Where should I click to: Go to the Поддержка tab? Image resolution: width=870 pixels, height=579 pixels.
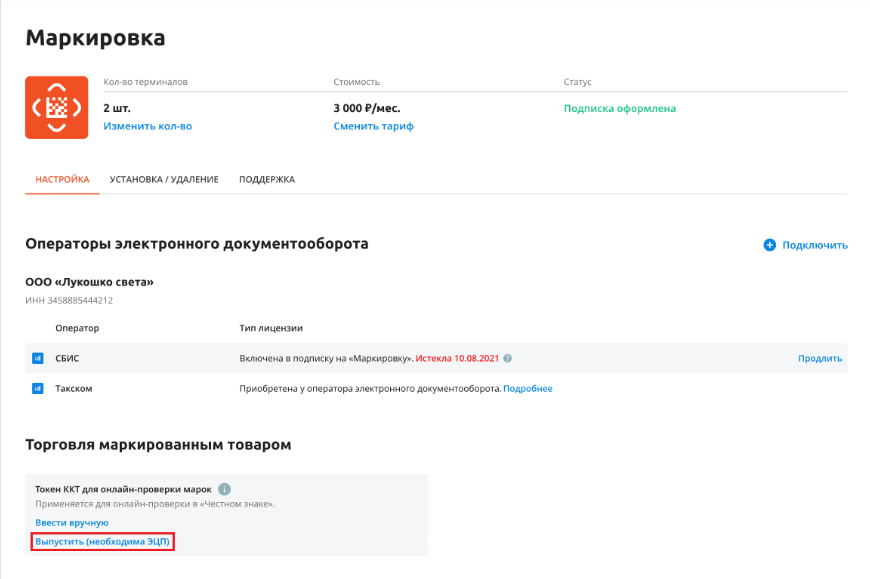click(267, 180)
